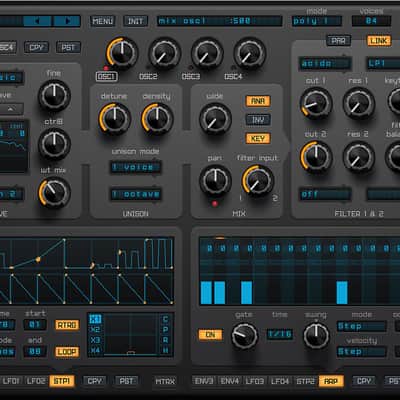The image size is (400, 400).
Task: Toggle the ANA button
Action: click(258, 101)
